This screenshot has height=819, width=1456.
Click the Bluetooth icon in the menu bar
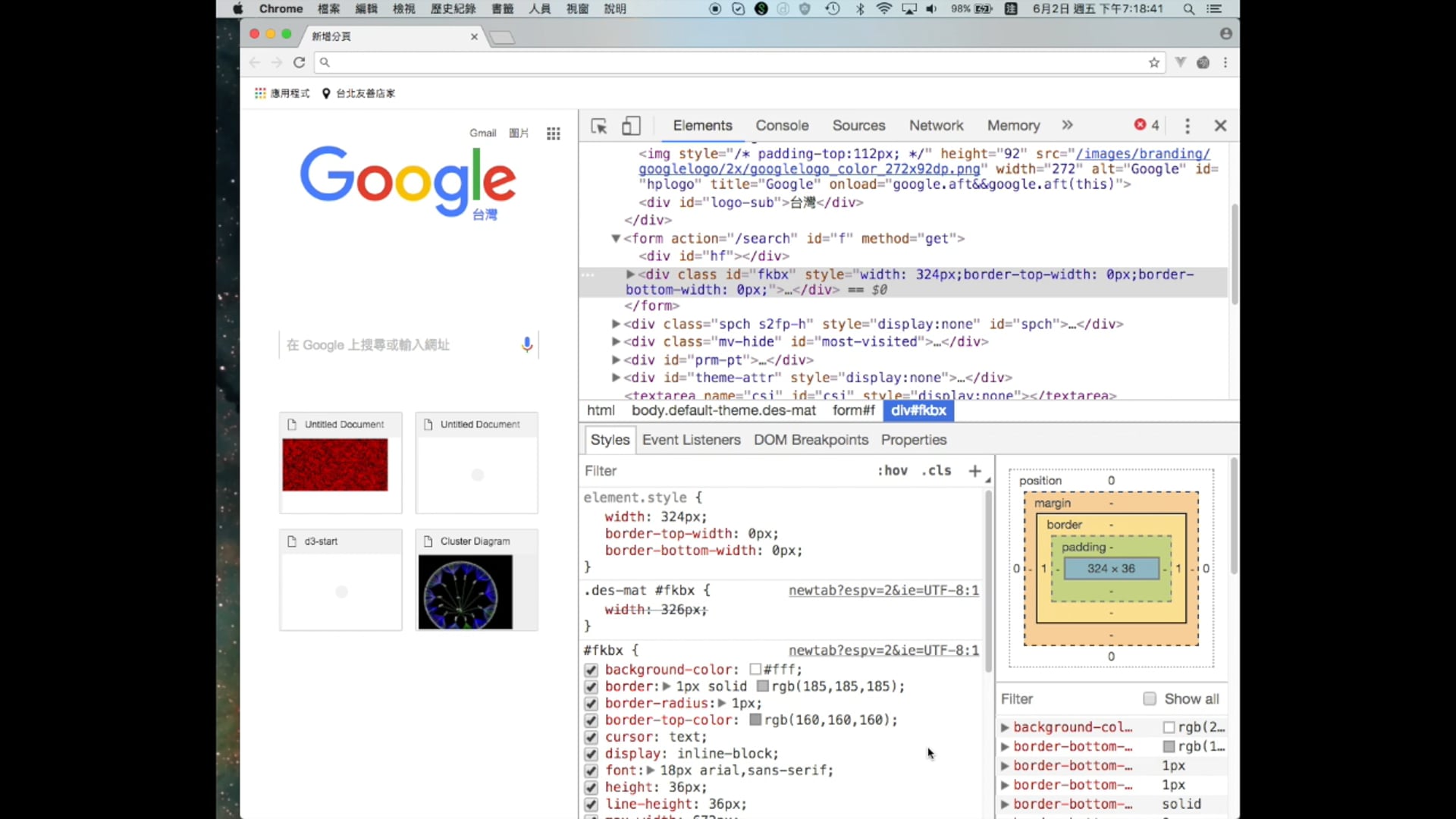860,9
